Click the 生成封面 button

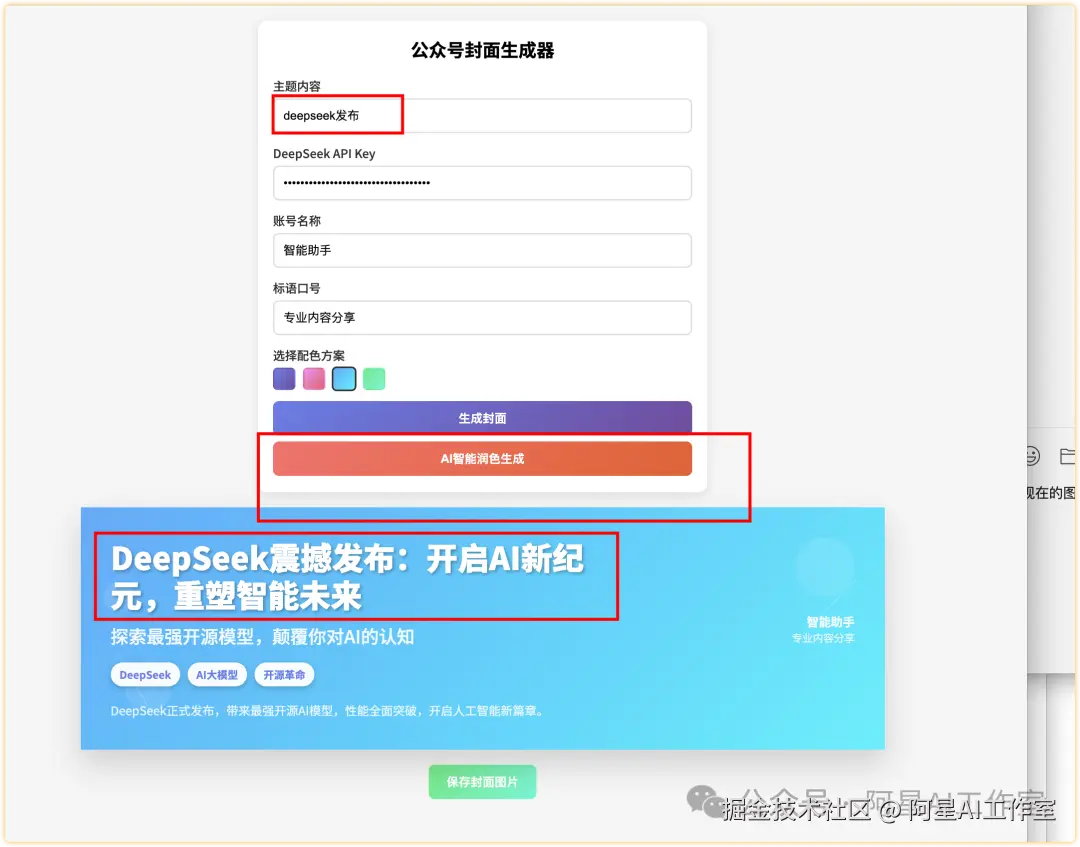pyautogui.click(x=482, y=418)
